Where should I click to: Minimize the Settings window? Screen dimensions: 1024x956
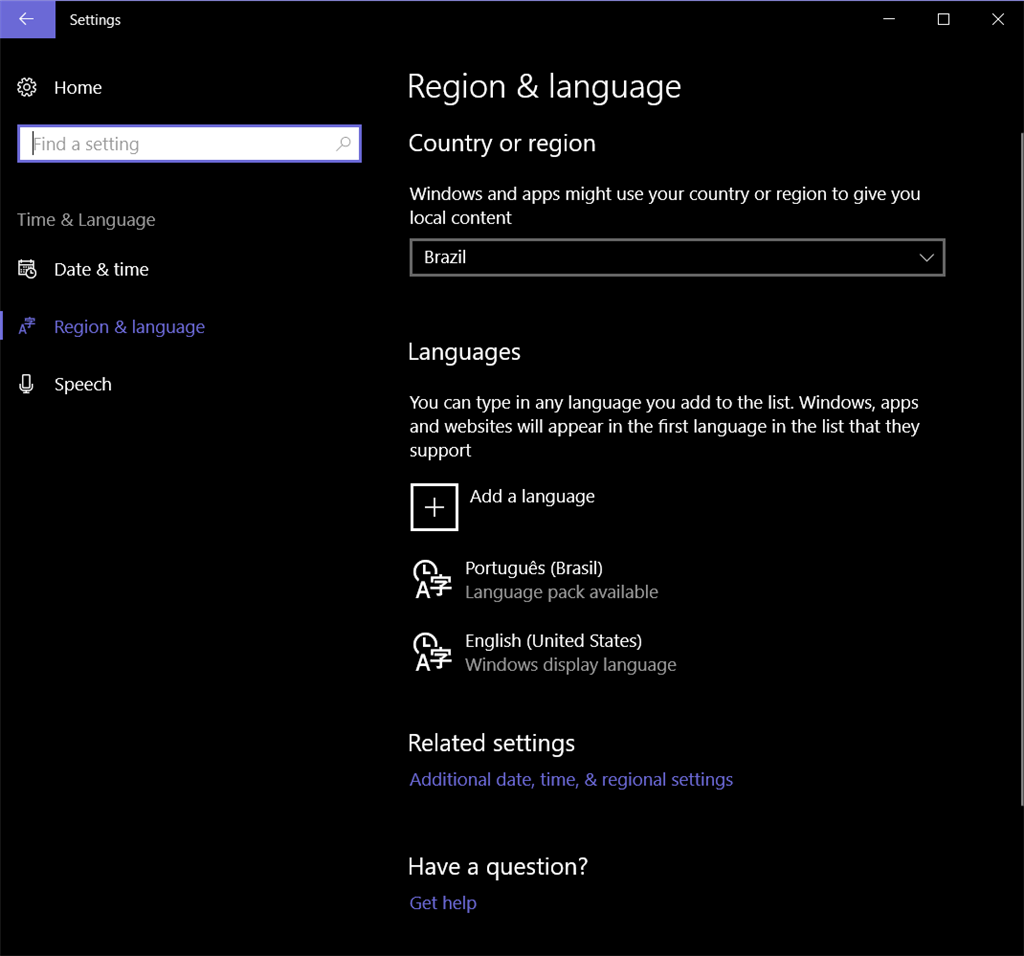889,19
